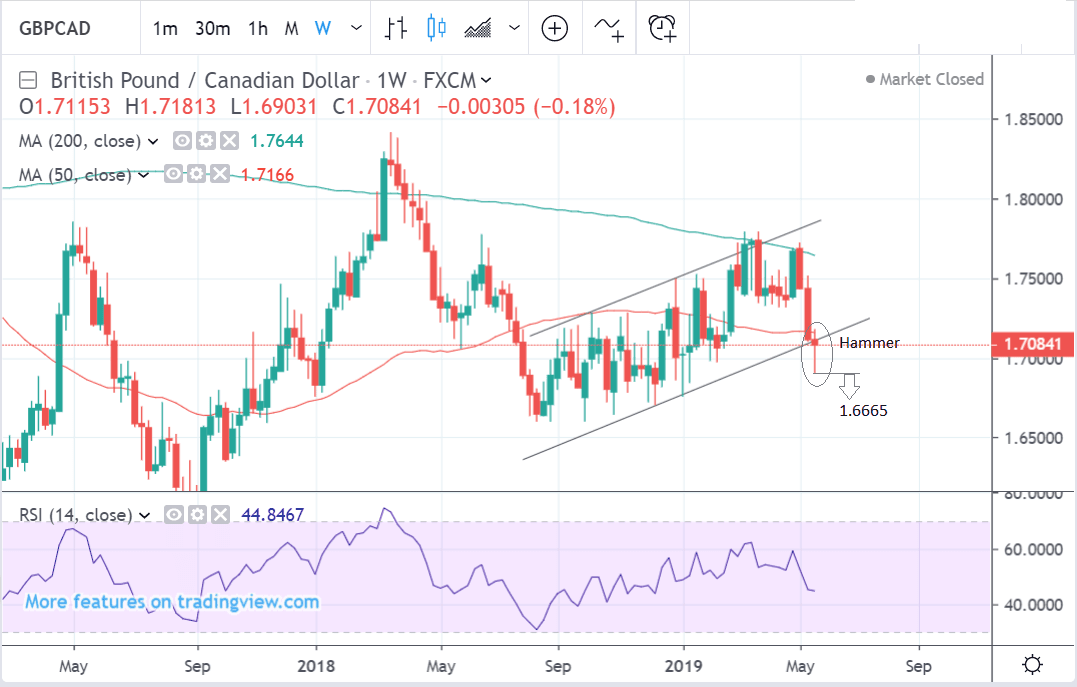Open chart settings gear at bottom right

(x=1033, y=665)
